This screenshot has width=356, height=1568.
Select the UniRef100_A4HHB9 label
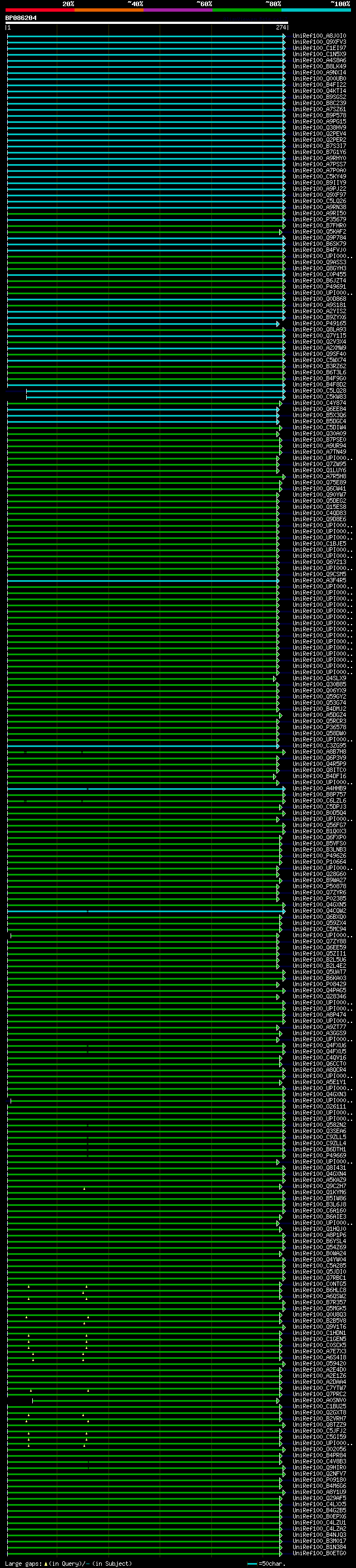click(x=319, y=789)
